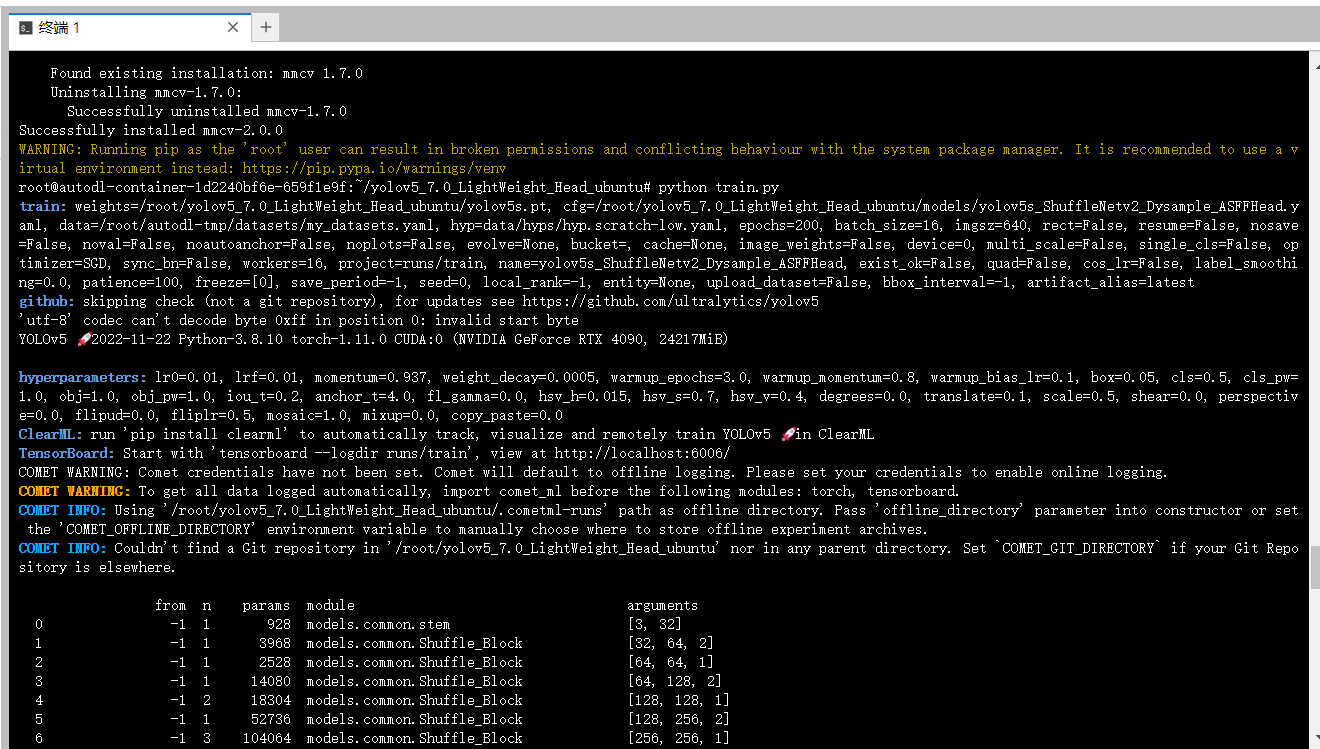
Task: Click the '[32, 64, 2]' arguments value
Action: (670, 643)
